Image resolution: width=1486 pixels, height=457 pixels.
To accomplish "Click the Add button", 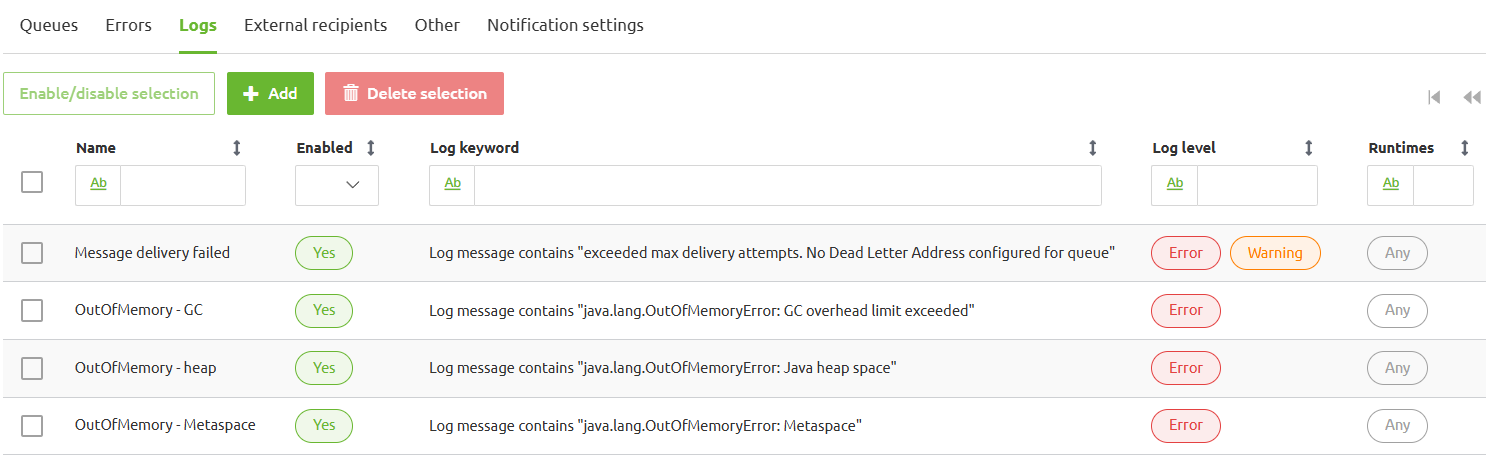I will click(x=270, y=93).
